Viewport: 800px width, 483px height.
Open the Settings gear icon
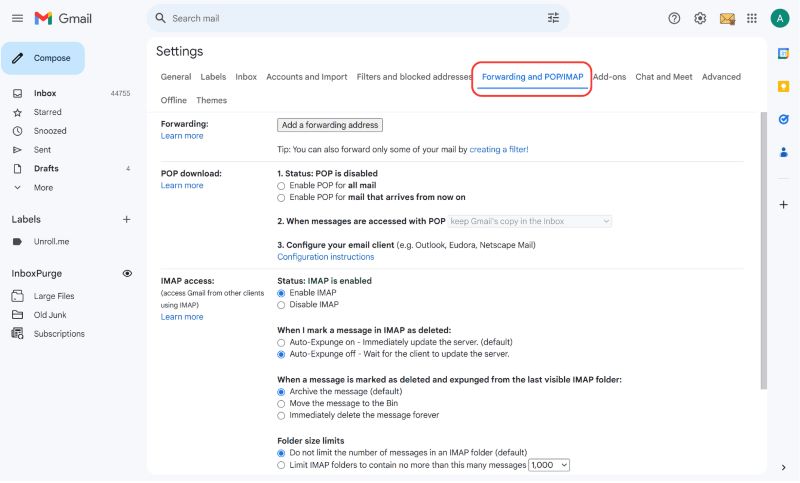pos(700,18)
